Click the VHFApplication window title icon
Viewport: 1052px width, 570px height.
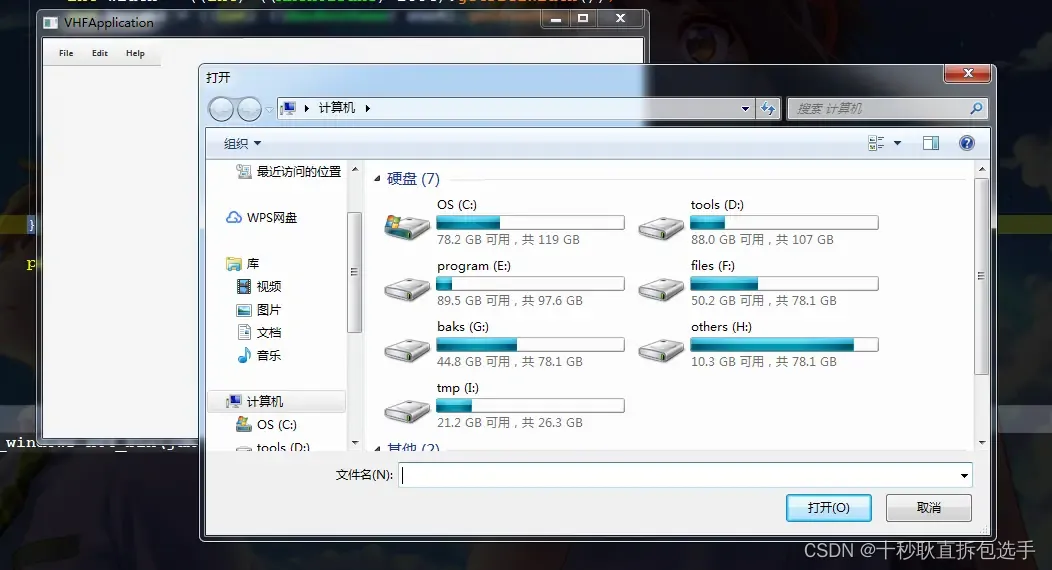click(x=50, y=23)
